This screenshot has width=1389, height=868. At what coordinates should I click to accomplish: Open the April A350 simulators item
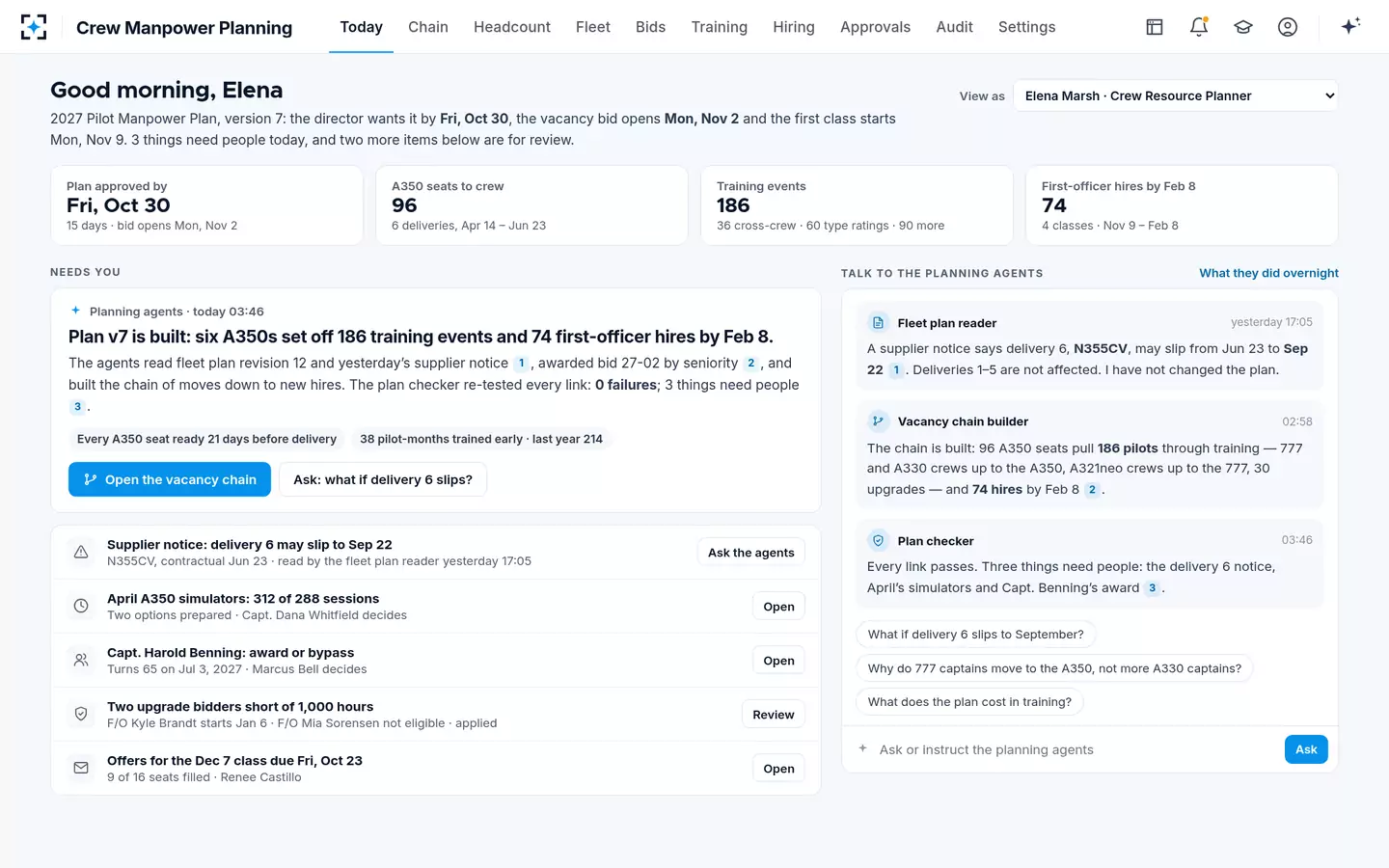[x=778, y=607]
